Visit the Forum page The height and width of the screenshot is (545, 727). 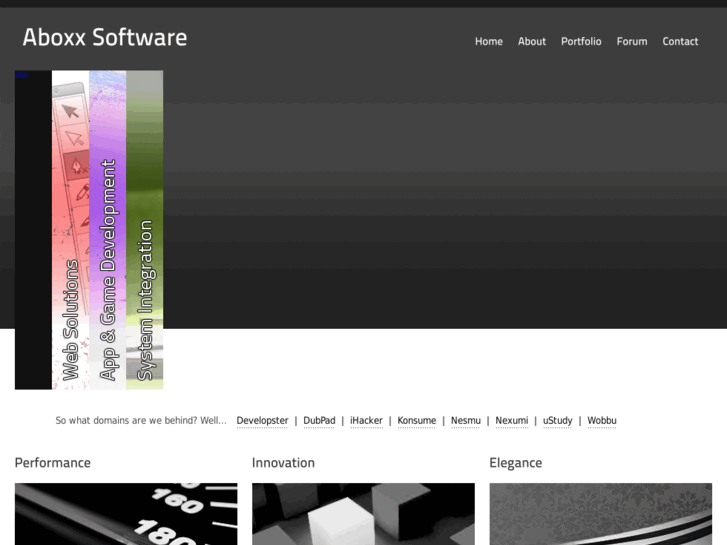click(x=632, y=41)
